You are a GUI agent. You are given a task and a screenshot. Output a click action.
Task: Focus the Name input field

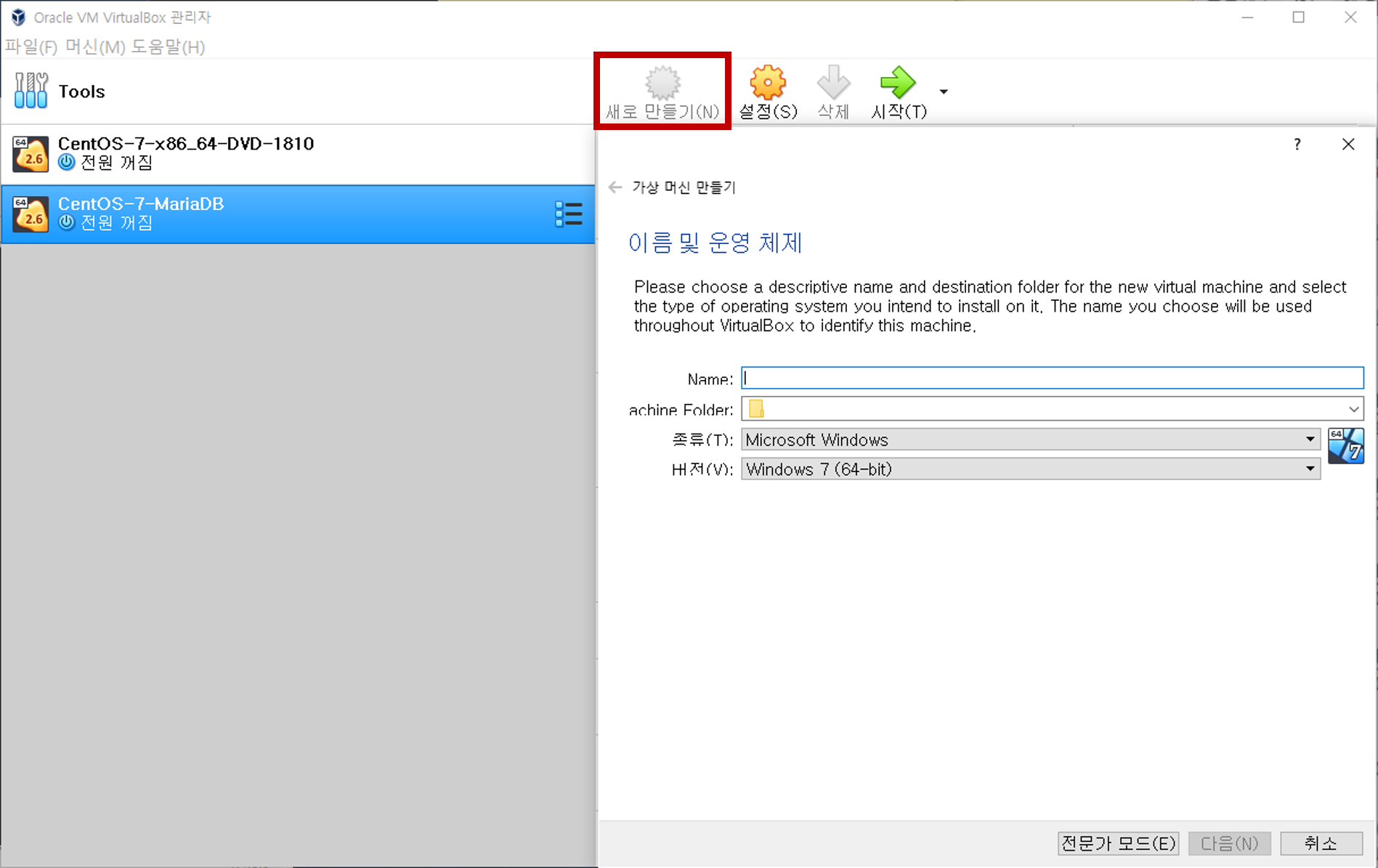(1053, 378)
